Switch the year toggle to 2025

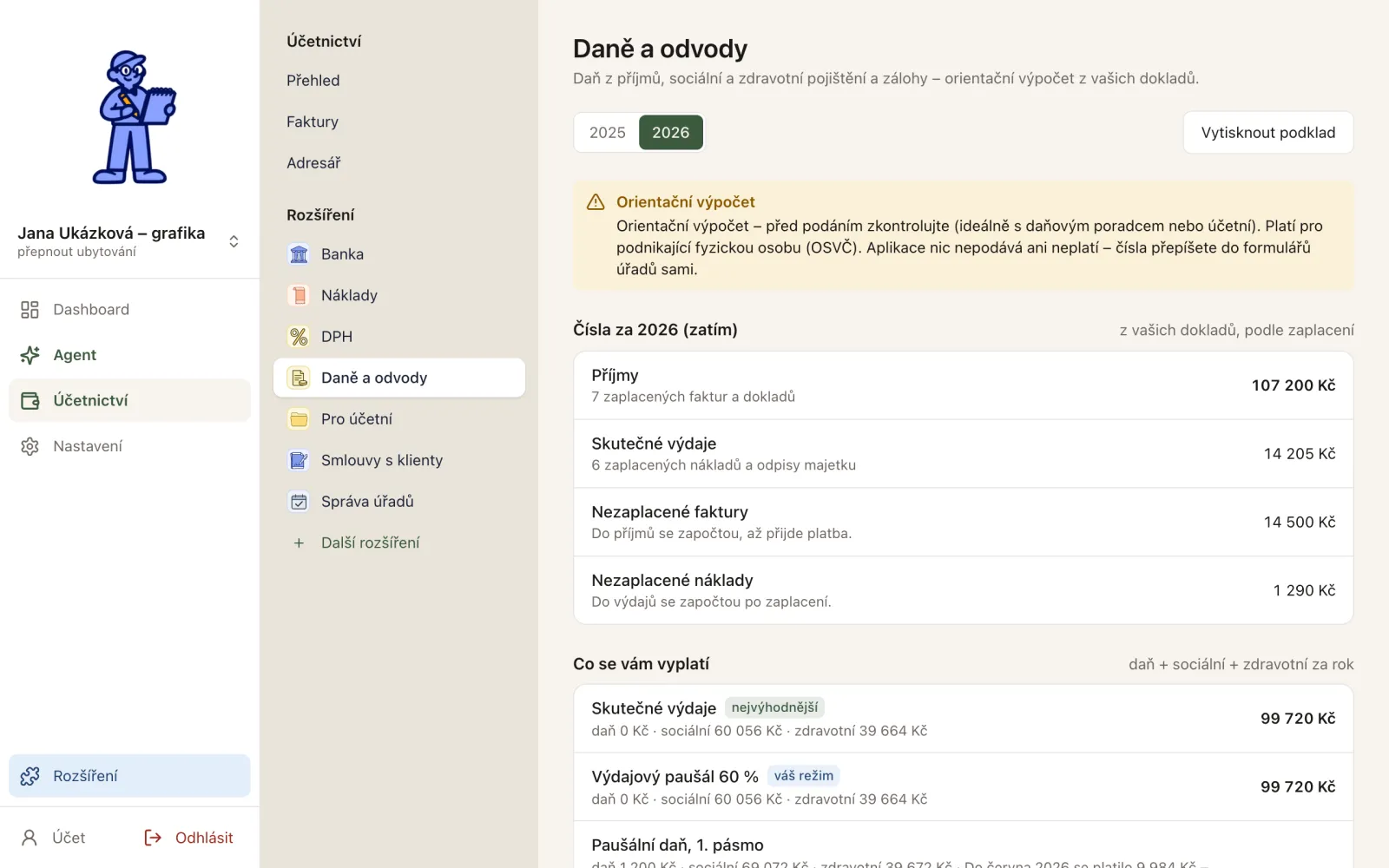tap(607, 133)
